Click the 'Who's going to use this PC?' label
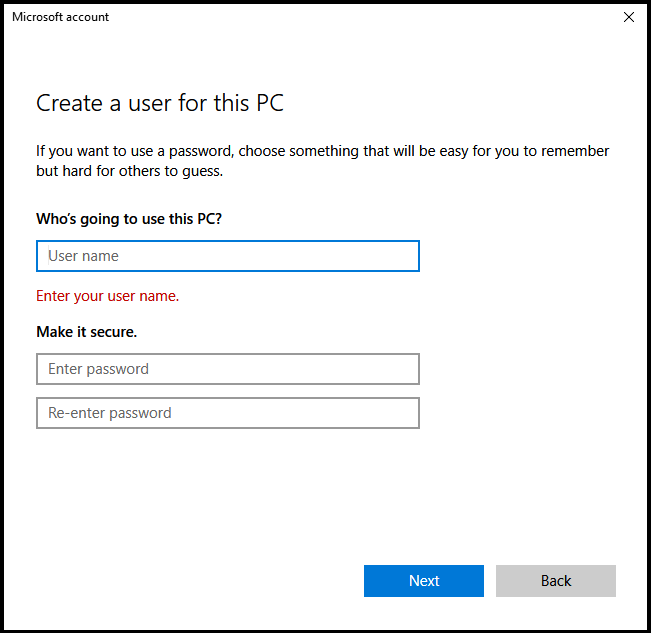 tap(129, 218)
